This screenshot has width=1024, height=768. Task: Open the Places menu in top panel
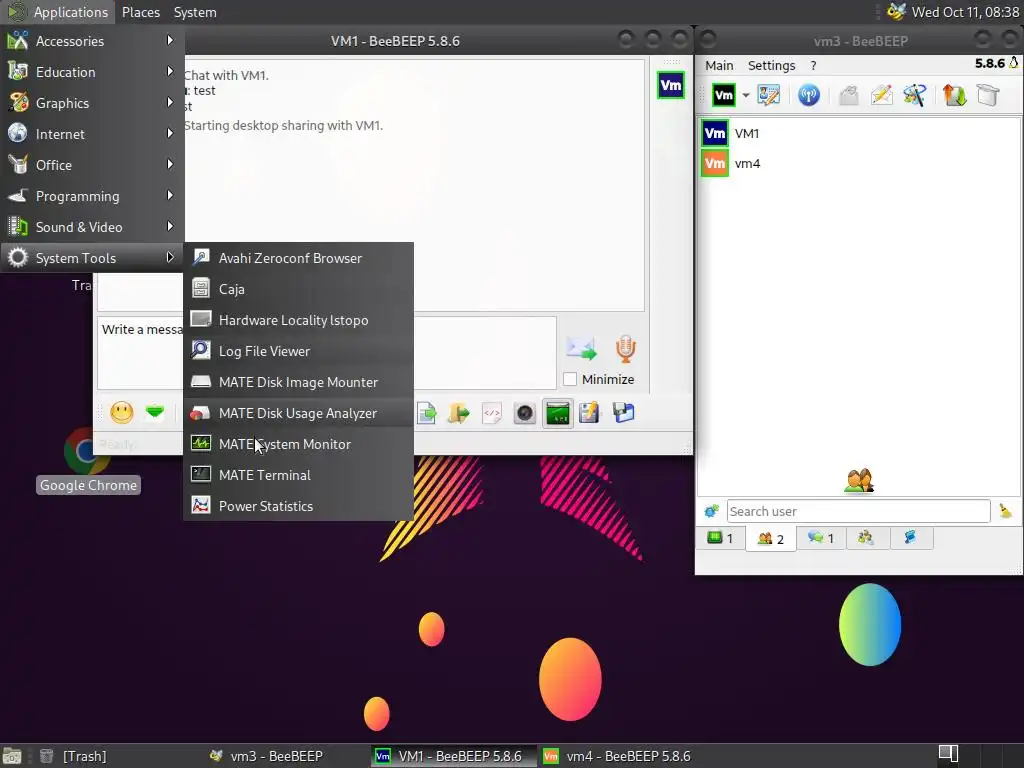tap(140, 12)
